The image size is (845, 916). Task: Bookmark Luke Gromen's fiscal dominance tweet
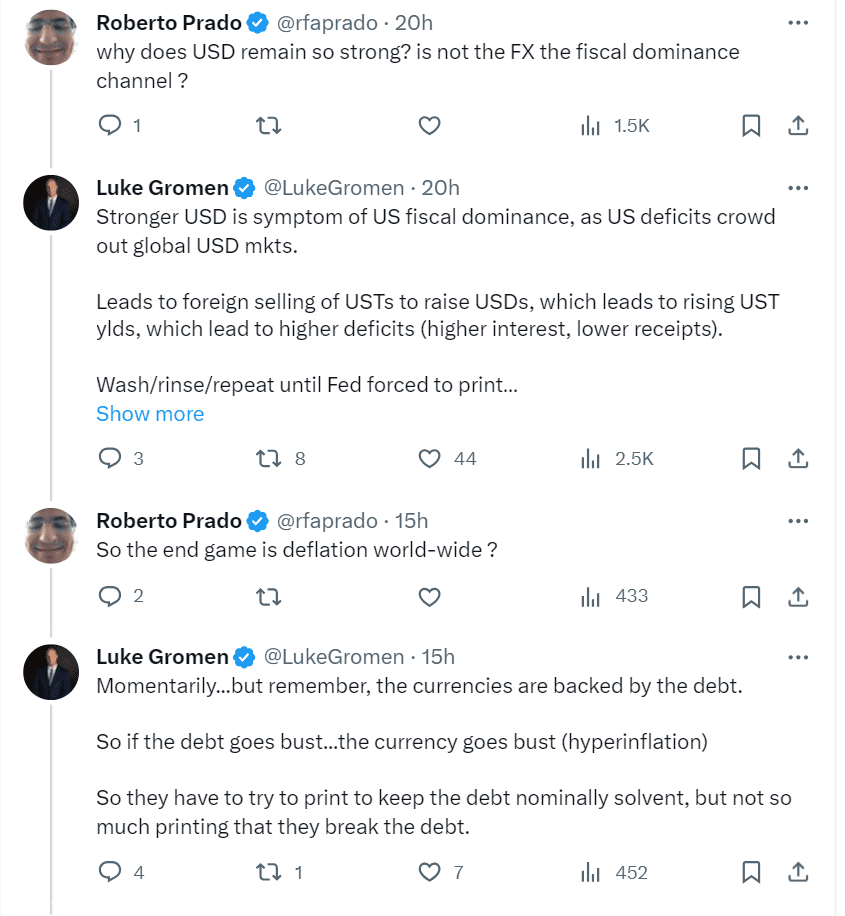click(x=752, y=459)
